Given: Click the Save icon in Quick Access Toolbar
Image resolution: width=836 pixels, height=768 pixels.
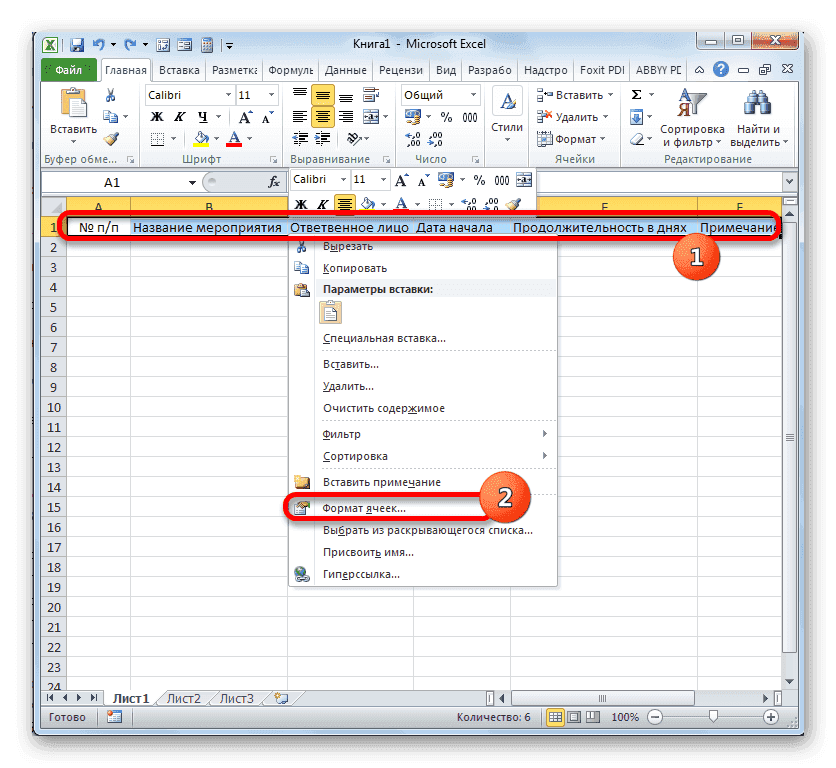Looking at the screenshot, I should [x=77, y=44].
